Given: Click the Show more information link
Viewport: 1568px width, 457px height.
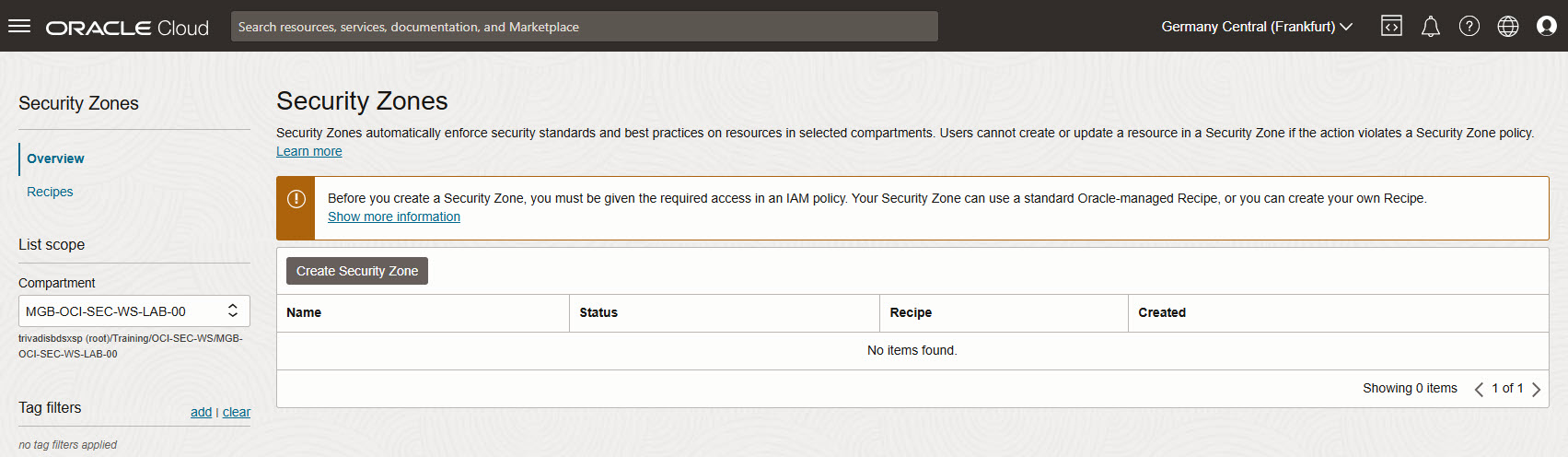Looking at the screenshot, I should pos(394,217).
